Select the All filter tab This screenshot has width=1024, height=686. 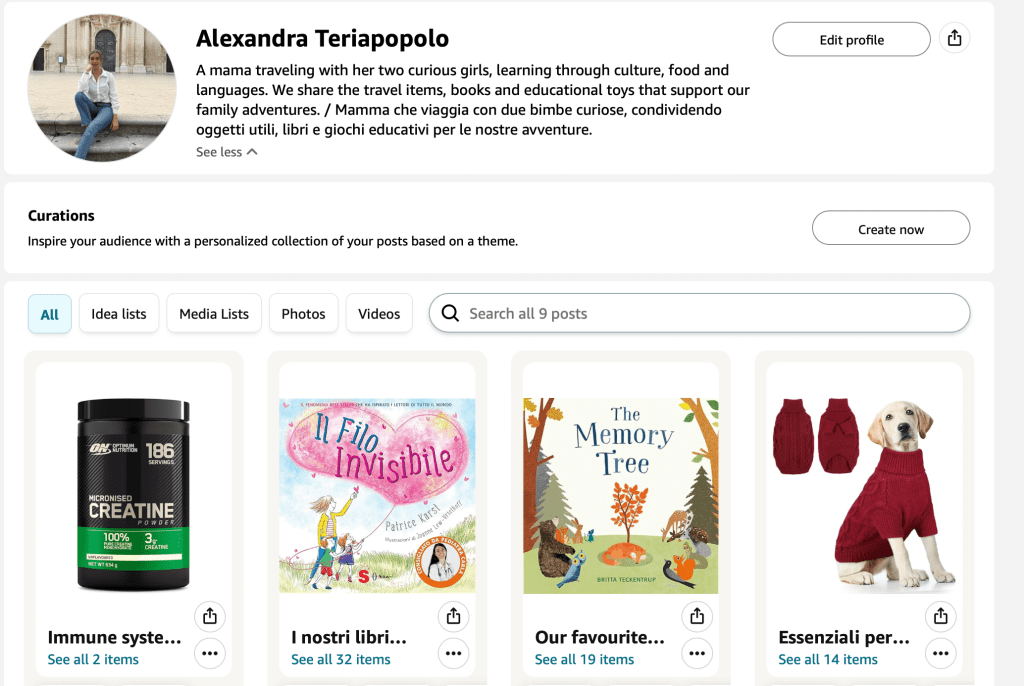pos(49,314)
